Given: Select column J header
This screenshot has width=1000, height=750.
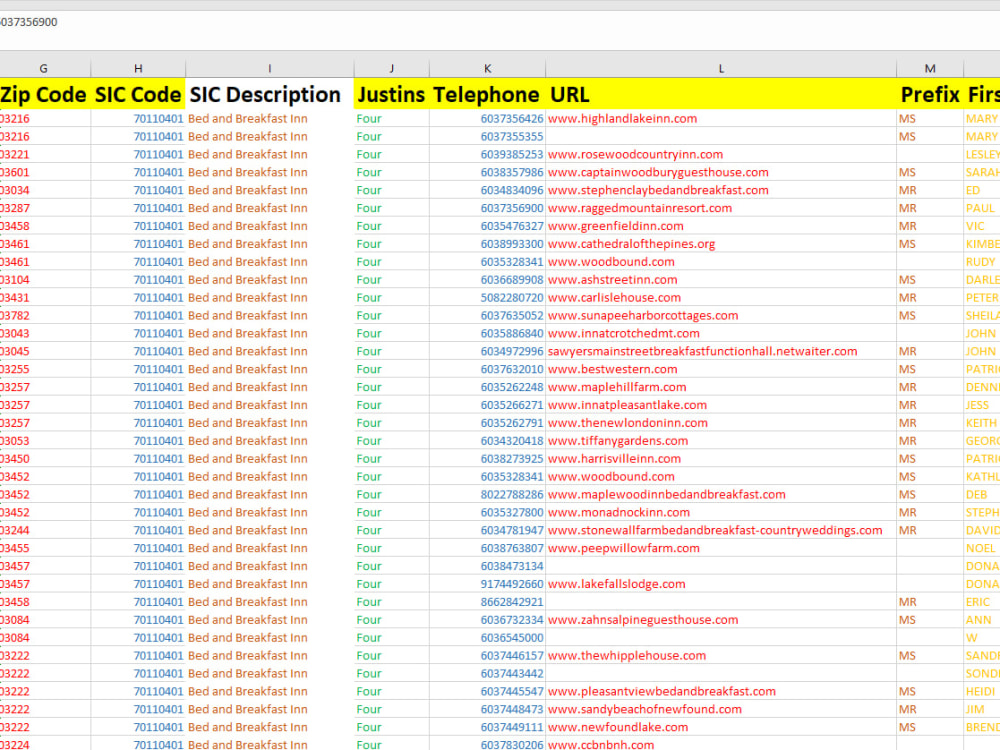Looking at the screenshot, I should [x=392, y=68].
